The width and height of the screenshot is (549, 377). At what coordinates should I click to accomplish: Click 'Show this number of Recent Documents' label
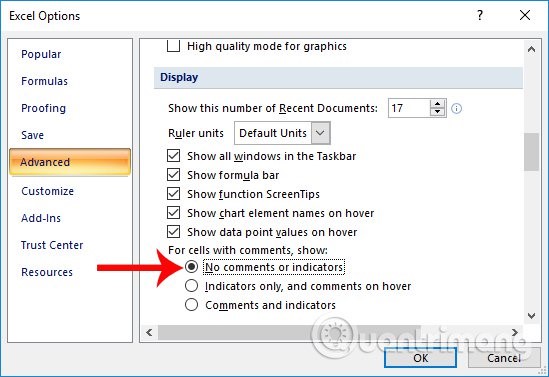point(273,108)
